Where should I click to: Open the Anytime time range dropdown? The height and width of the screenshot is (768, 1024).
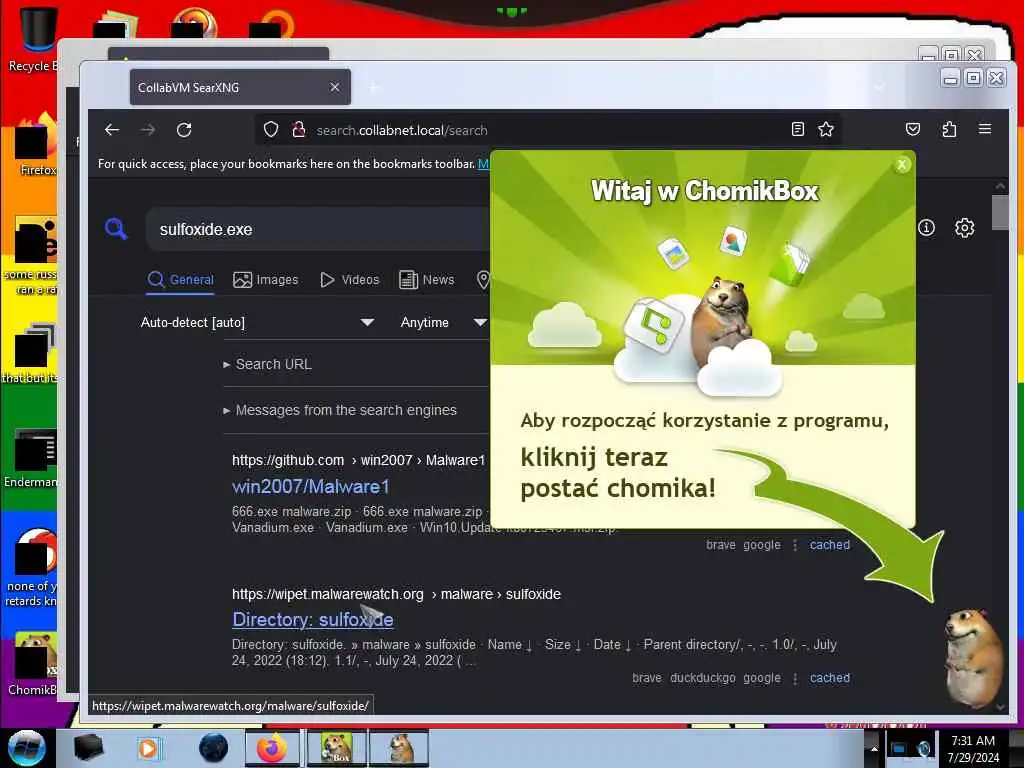coord(443,322)
